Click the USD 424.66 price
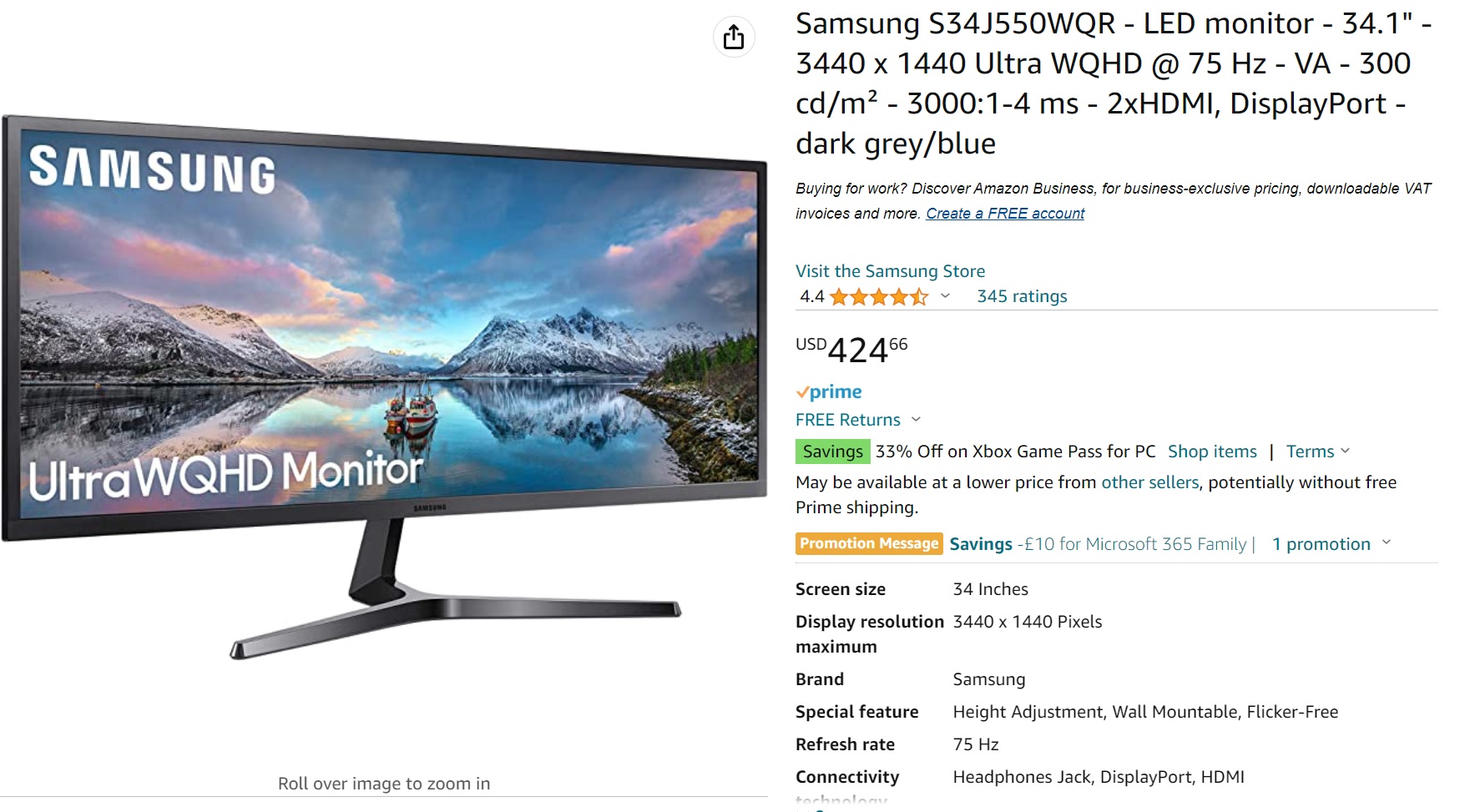 click(x=851, y=350)
